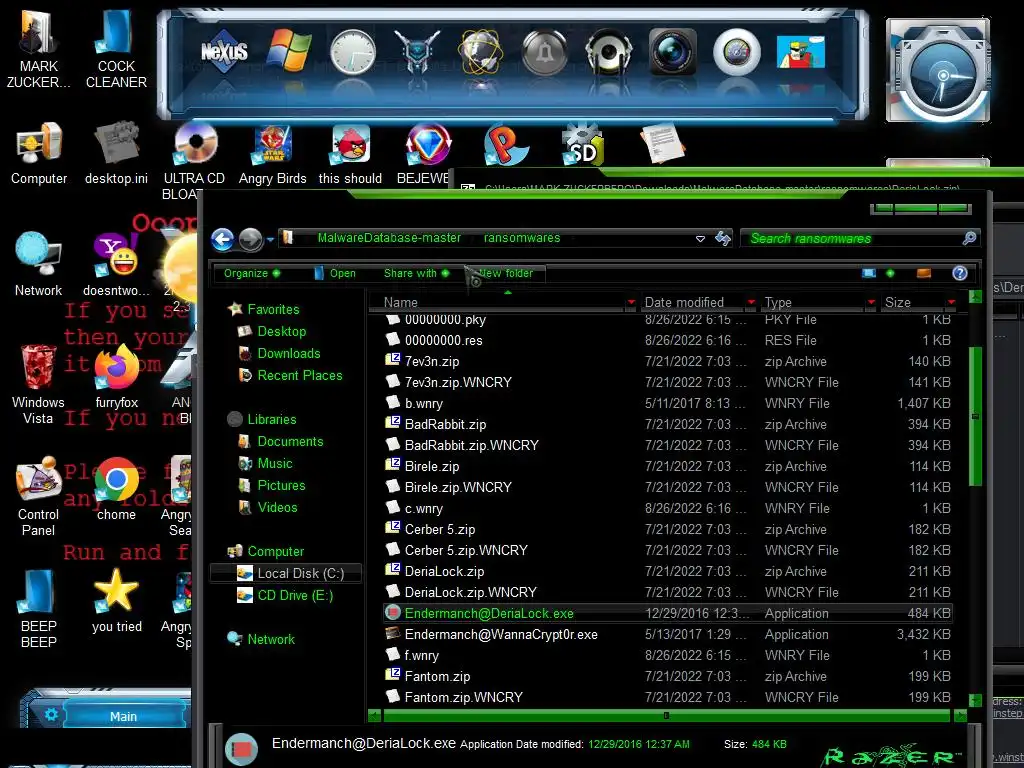The width and height of the screenshot is (1024, 768).
Task: Open recent pages dropdown beside forward button
Action: (270, 240)
